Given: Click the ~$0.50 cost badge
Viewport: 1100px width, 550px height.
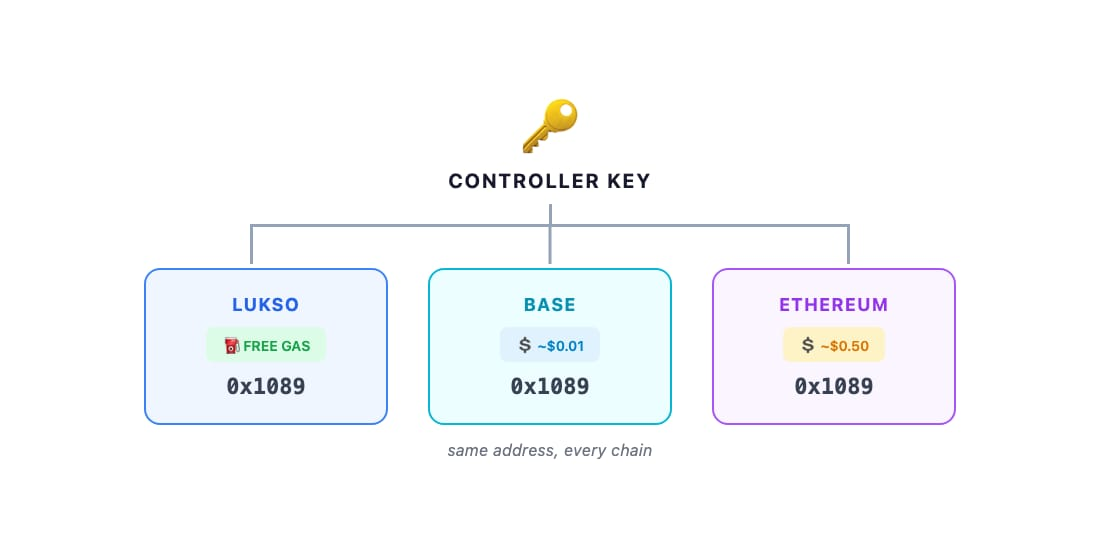Looking at the screenshot, I should [834, 345].
